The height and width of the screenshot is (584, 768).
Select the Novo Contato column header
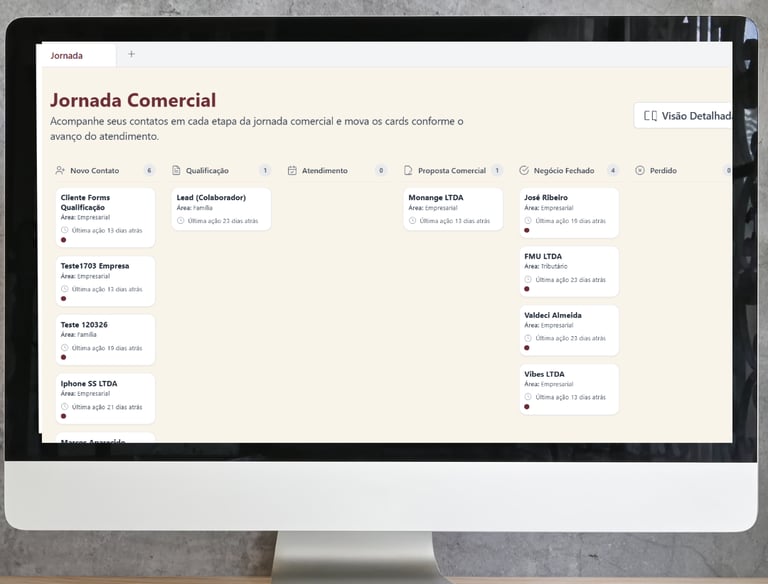(105, 170)
